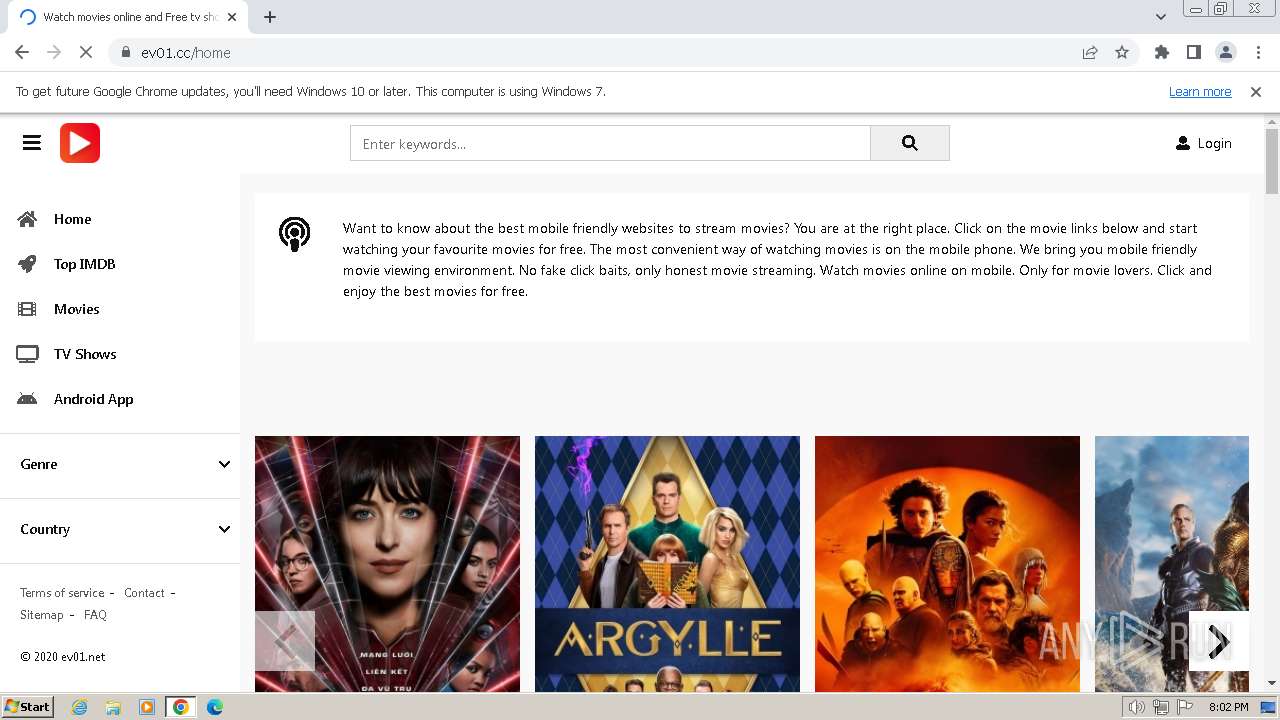
Task: Click the carousel next arrow
Action: 1219,641
